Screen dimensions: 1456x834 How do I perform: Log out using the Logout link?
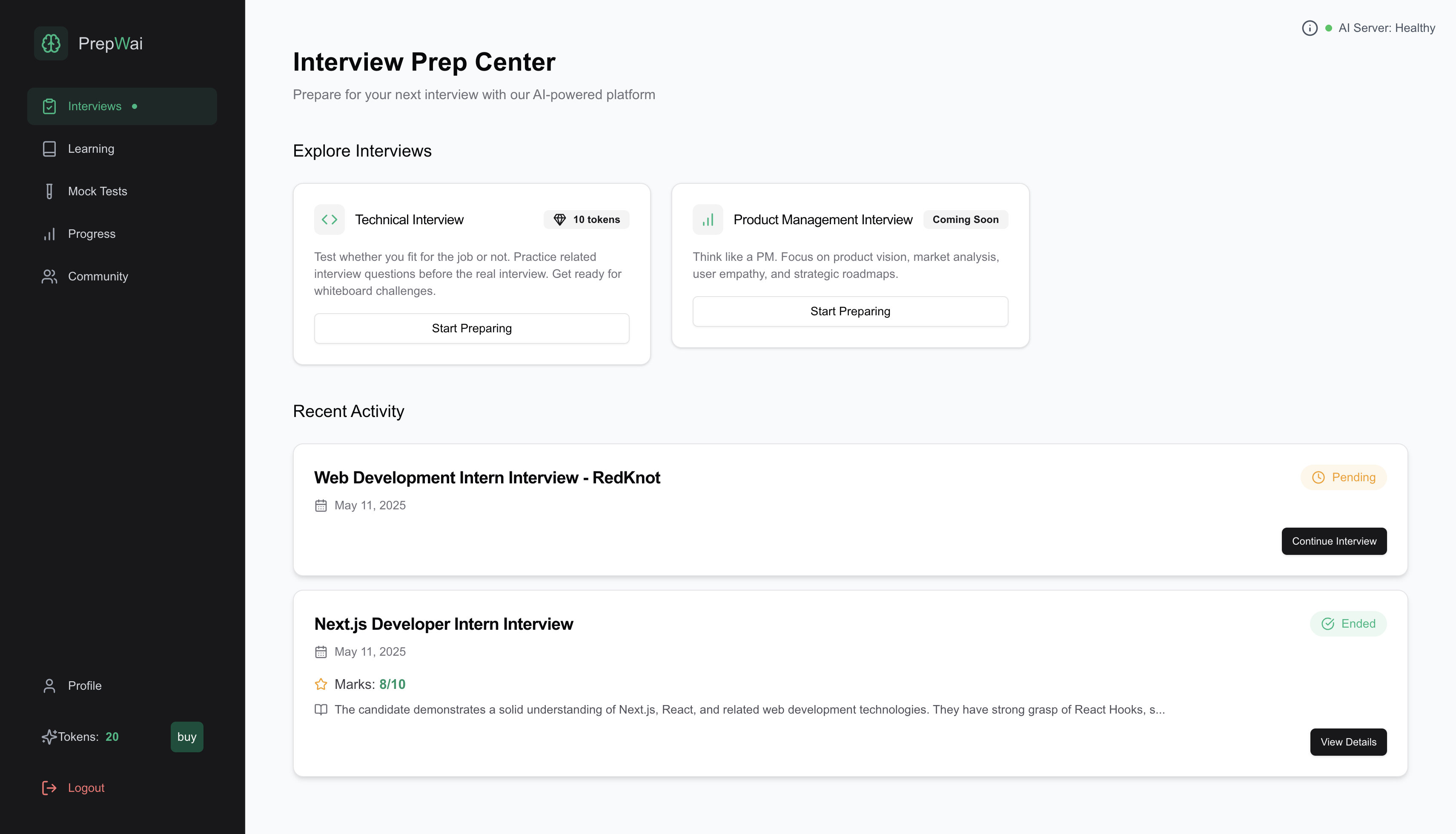(86, 788)
